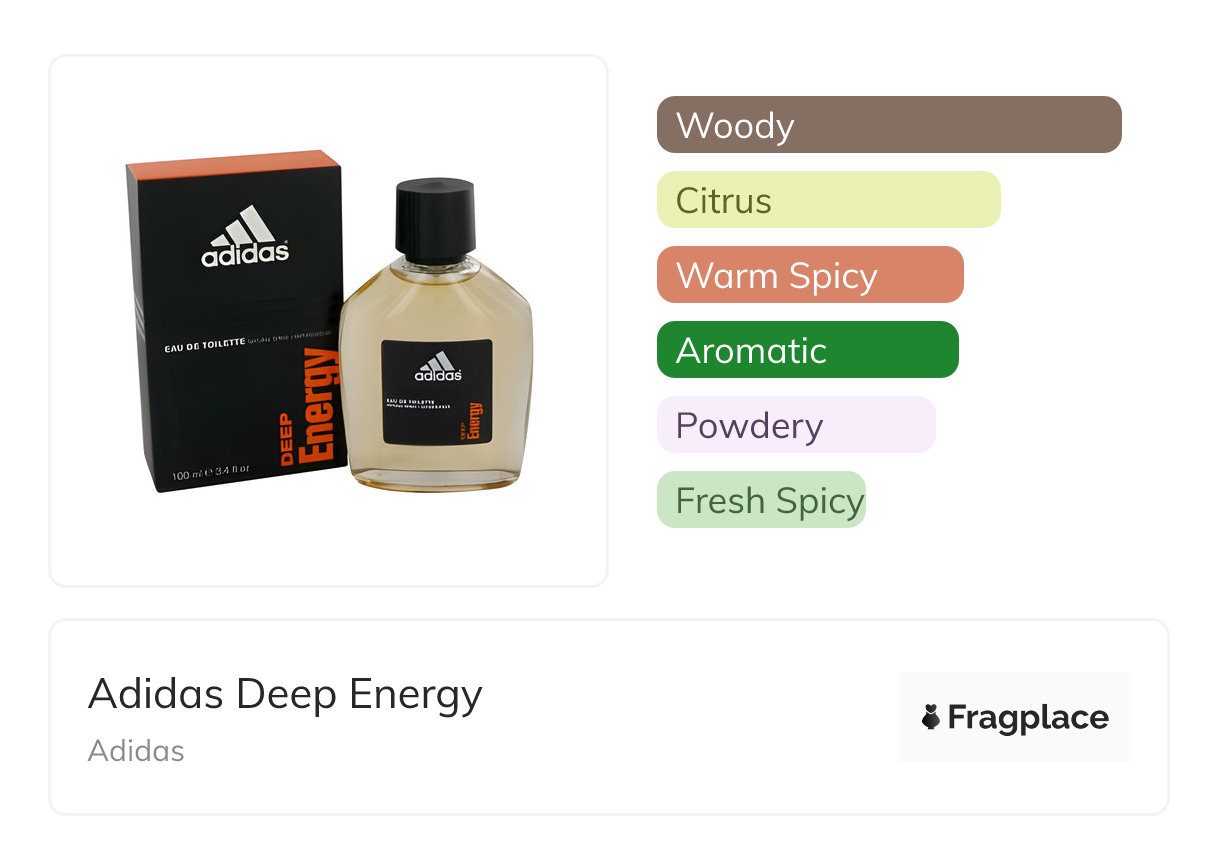
Task: Select the Citrus accord bar
Action: 829,200
